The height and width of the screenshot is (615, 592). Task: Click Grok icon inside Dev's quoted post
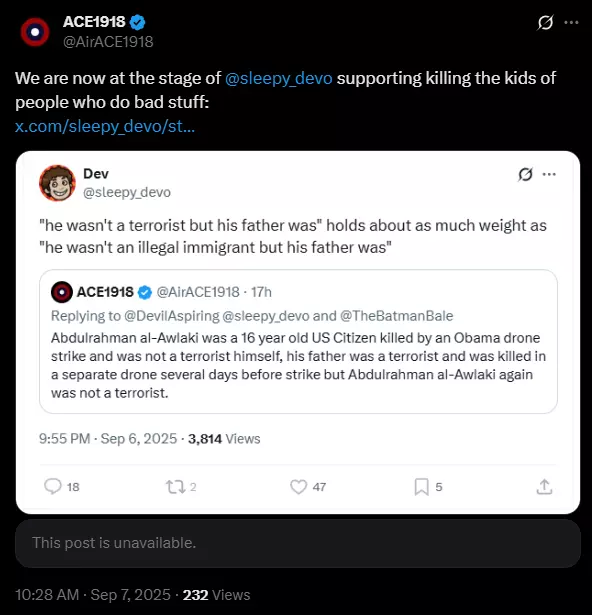point(525,174)
